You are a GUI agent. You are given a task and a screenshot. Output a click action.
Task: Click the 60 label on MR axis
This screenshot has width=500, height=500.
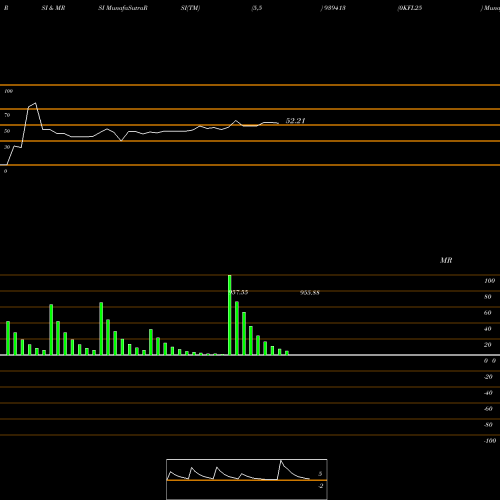[x=488, y=313]
